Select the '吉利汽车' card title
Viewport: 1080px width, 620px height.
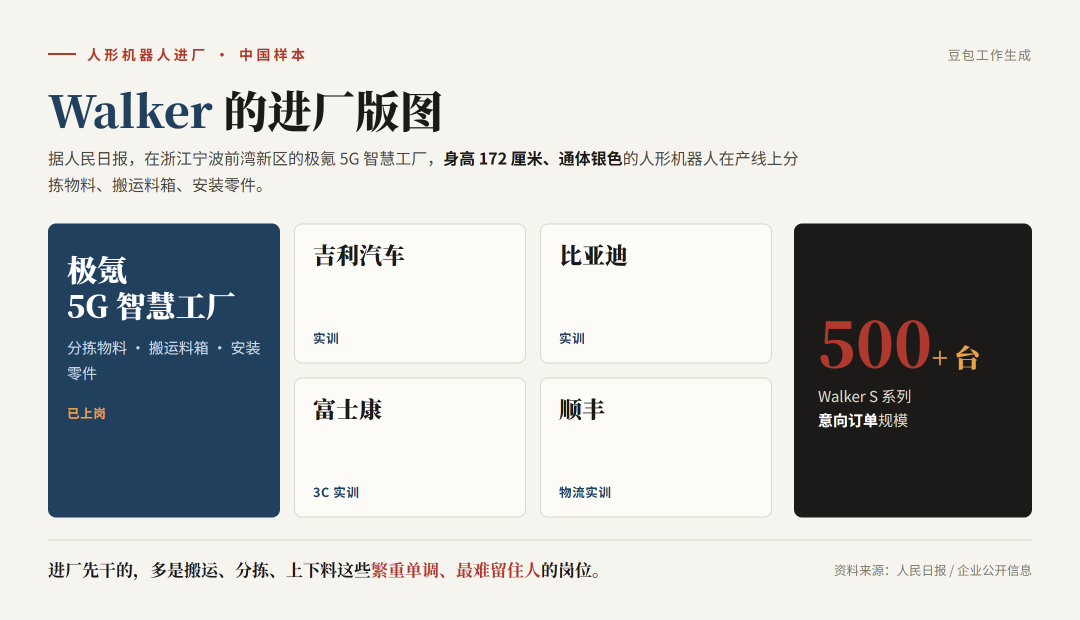(x=359, y=256)
